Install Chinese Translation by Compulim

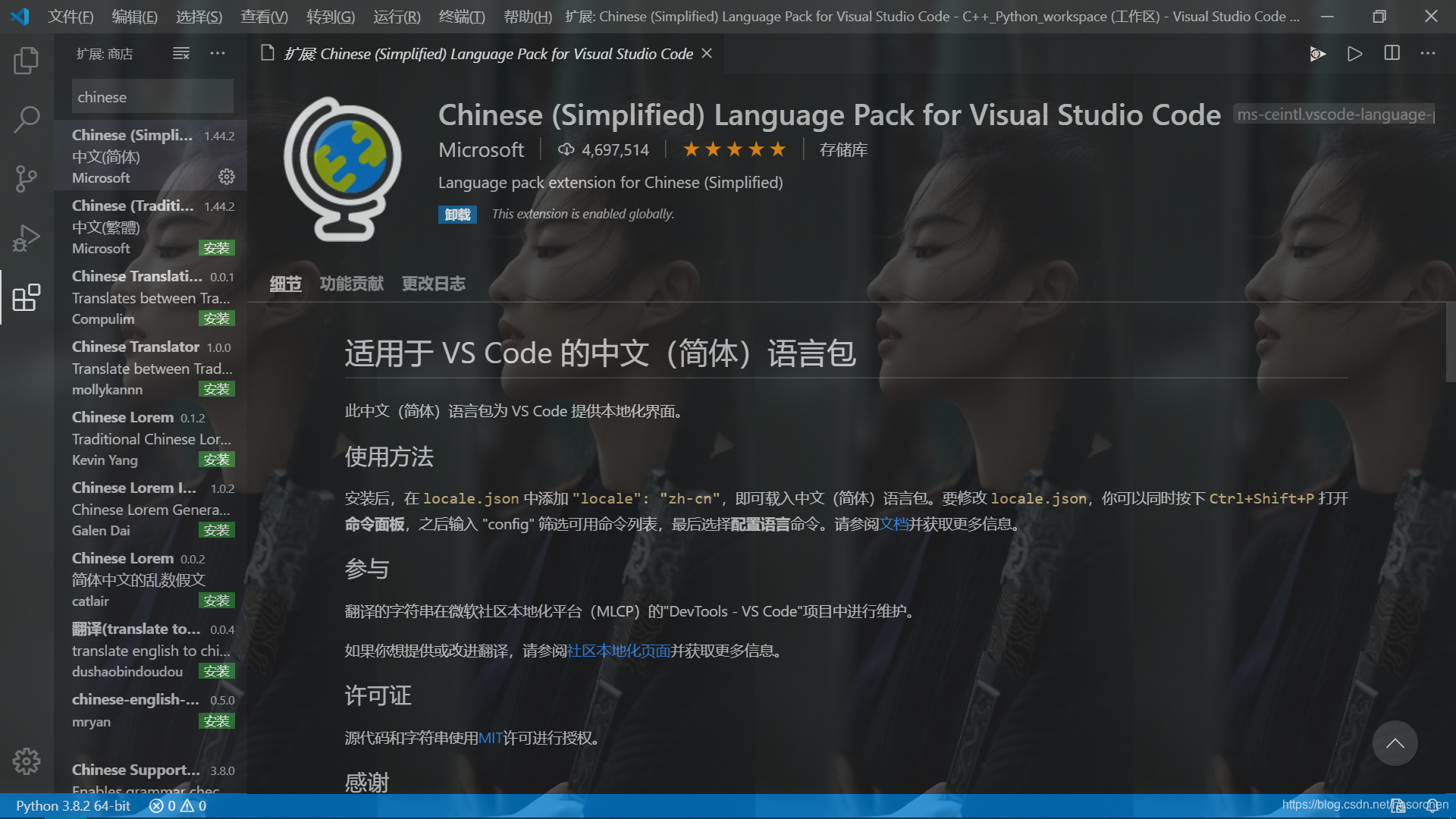pos(216,318)
